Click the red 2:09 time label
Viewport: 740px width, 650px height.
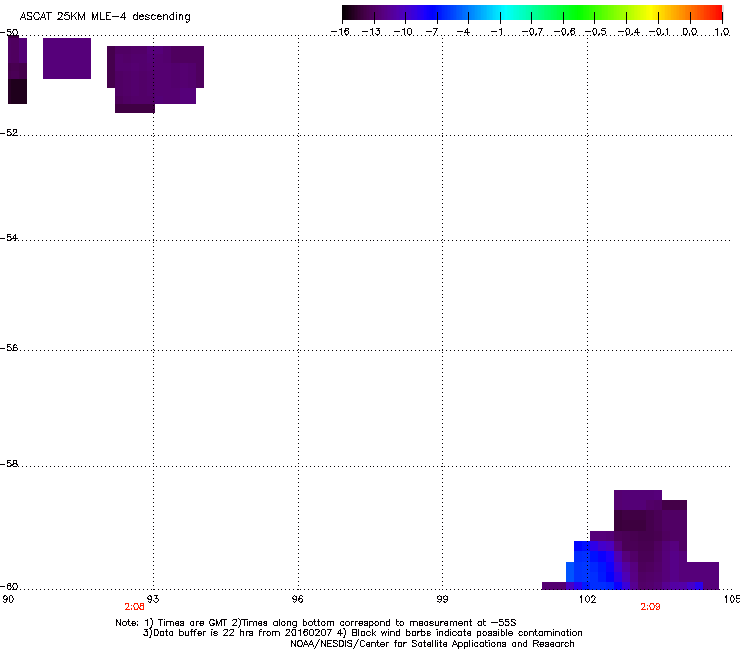[x=650, y=607]
